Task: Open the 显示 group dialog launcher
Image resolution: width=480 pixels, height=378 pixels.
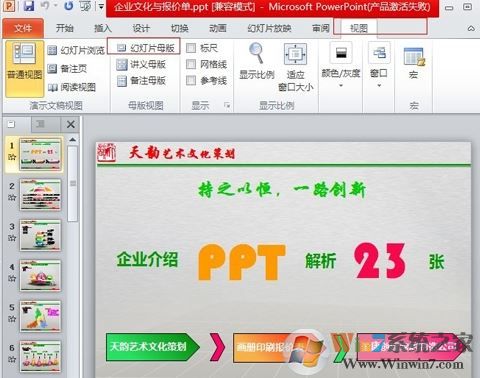Action: point(227,106)
